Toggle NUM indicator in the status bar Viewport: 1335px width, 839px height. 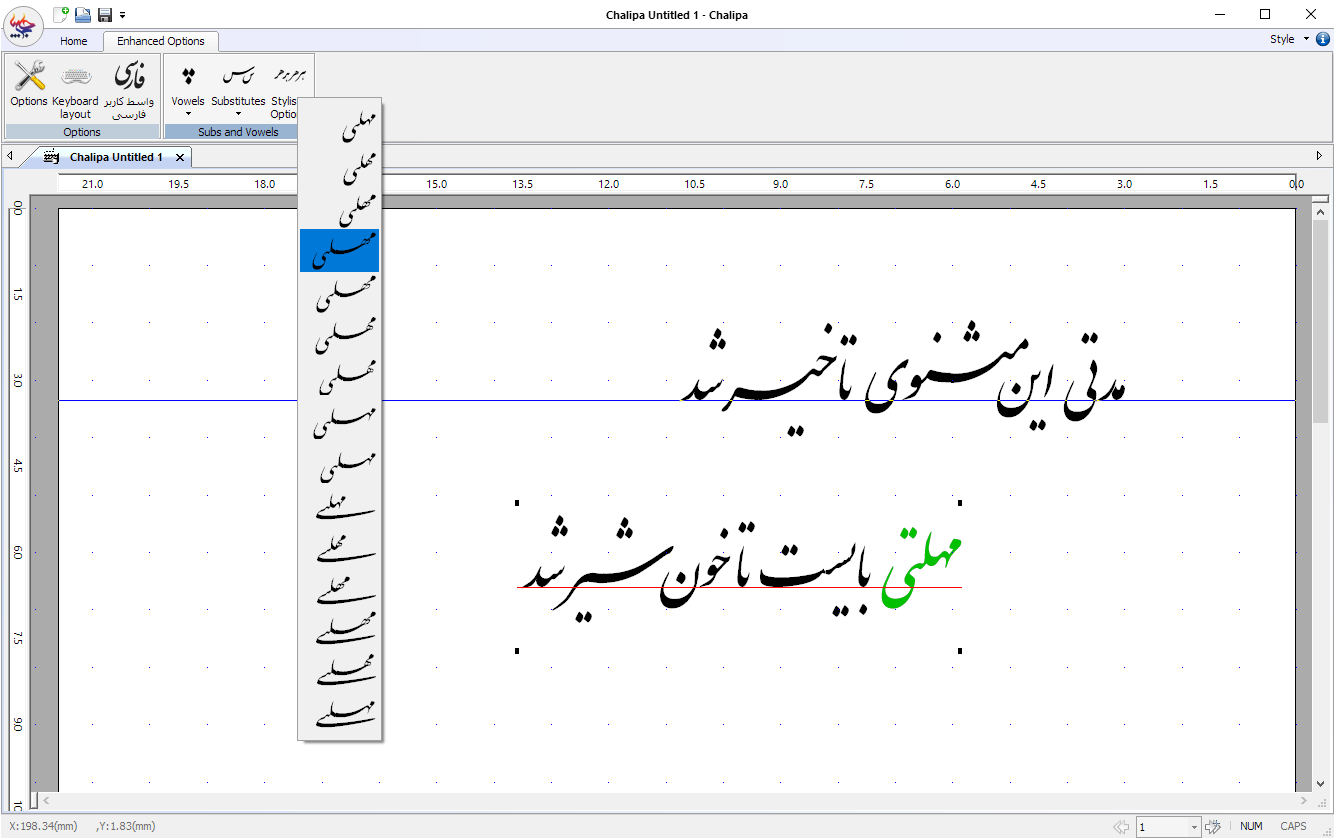[1251, 826]
